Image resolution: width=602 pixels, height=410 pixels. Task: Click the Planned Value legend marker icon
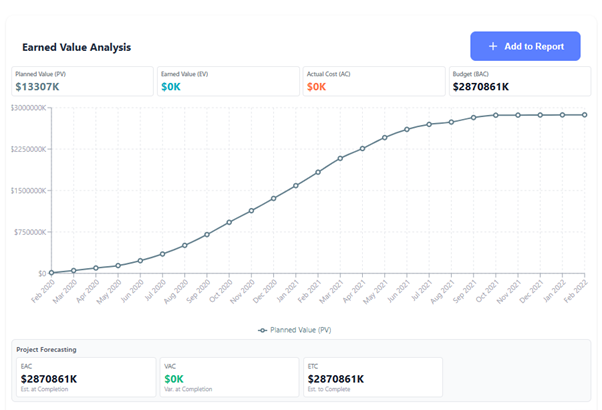coord(262,329)
